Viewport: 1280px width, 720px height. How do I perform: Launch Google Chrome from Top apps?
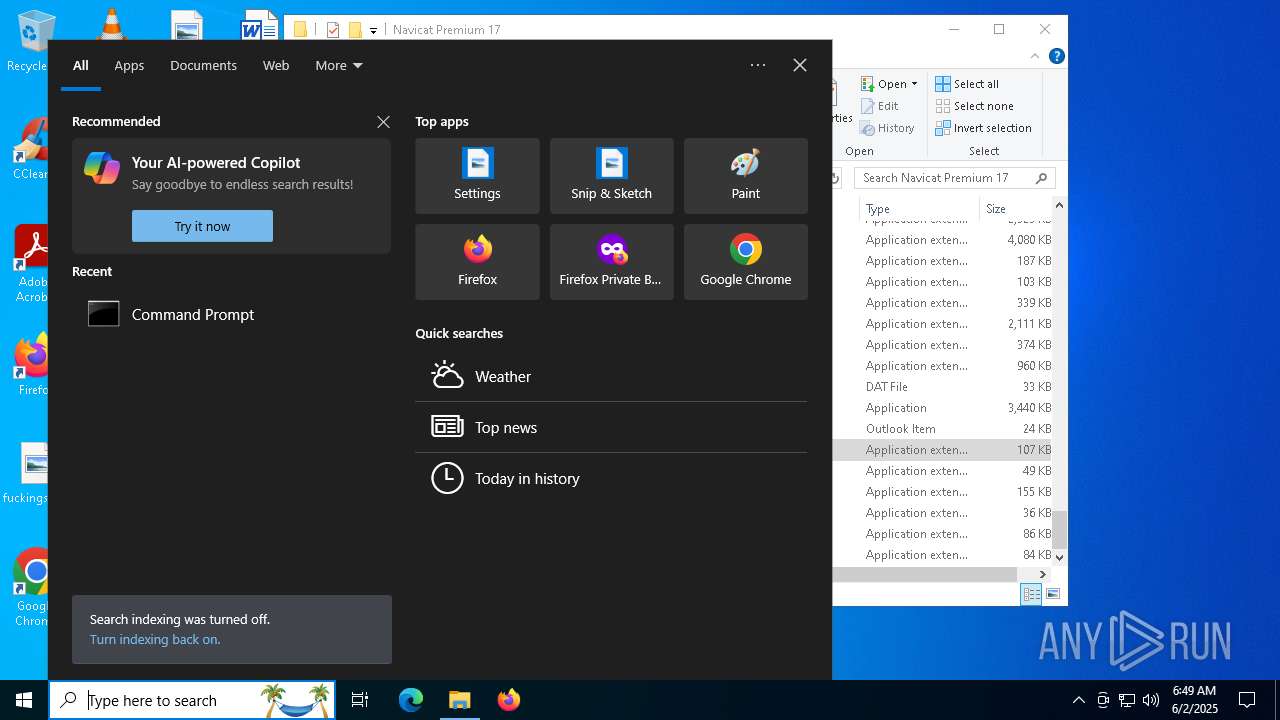(x=745, y=262)
